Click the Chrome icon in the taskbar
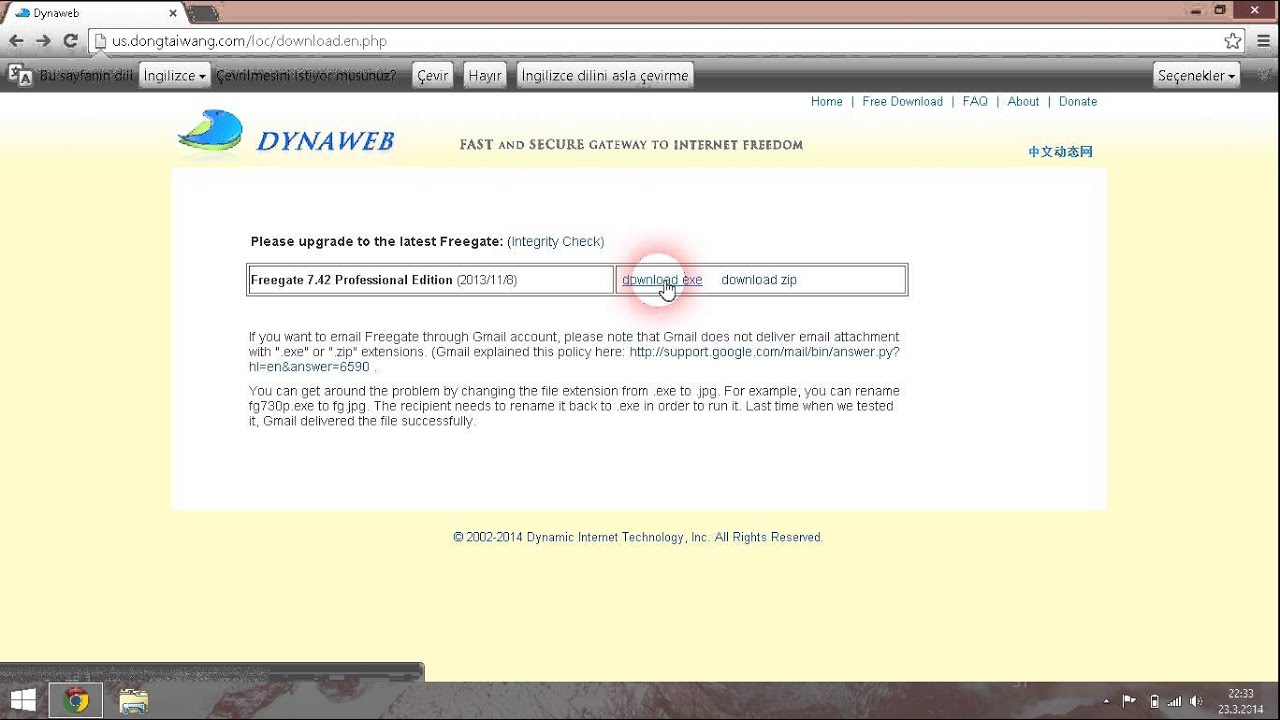The height and width of the screenshot is (720, 1280). pos(76,700)
